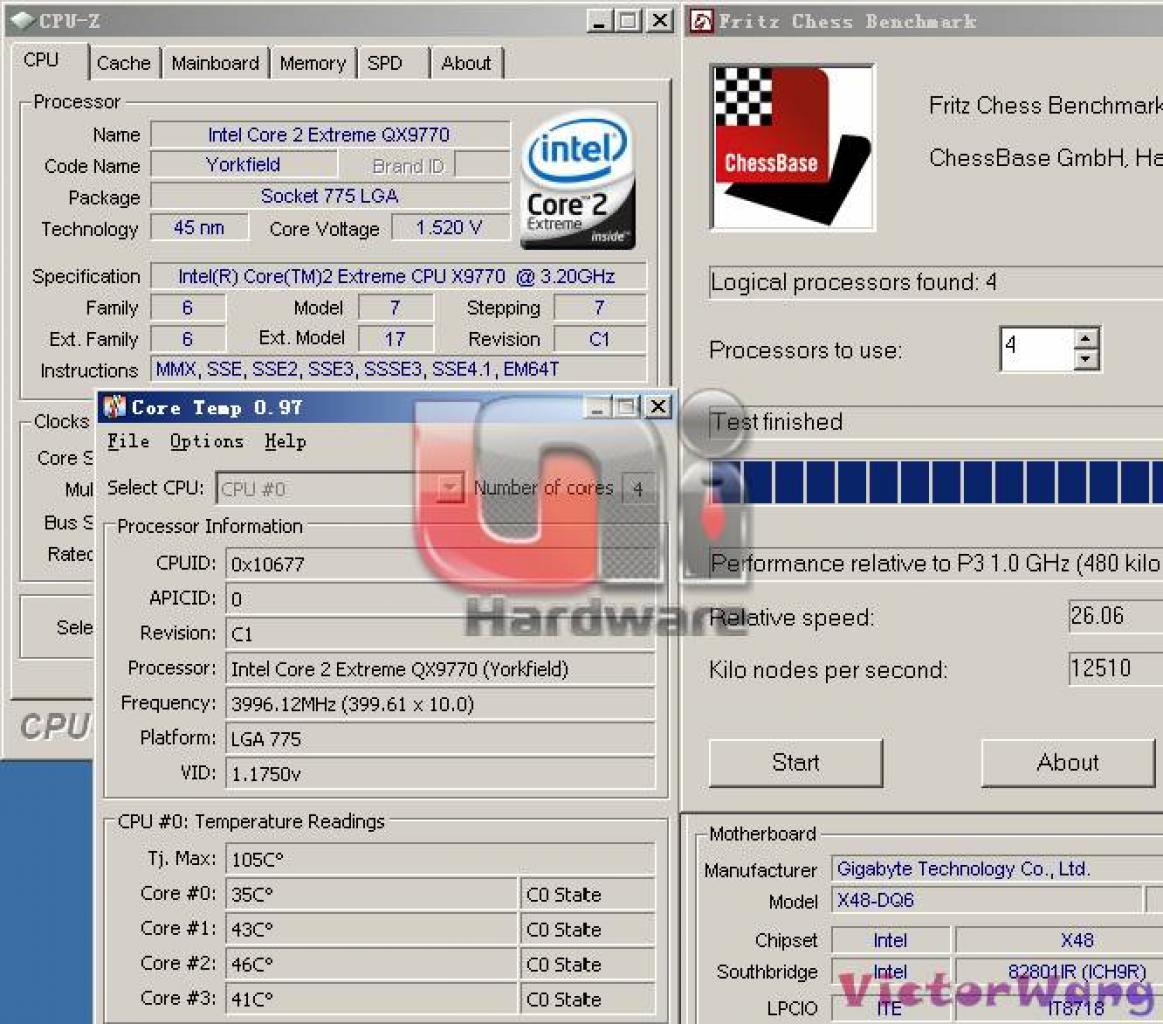
Task: Open the Mainboard tab in CPU-Z
Action: coord(215,63)
